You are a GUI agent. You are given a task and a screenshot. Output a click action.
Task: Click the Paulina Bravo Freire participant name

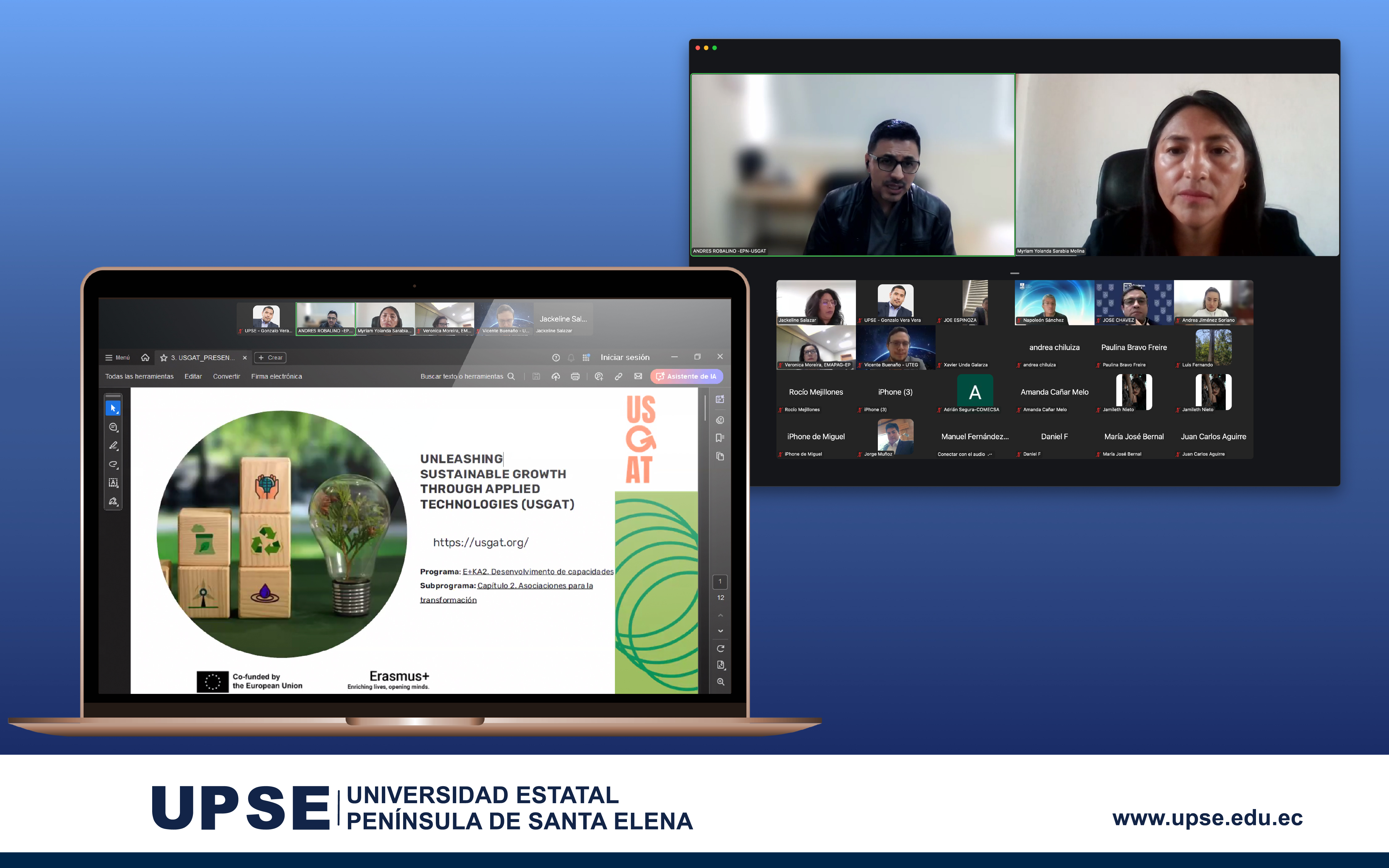[1134, 347]
